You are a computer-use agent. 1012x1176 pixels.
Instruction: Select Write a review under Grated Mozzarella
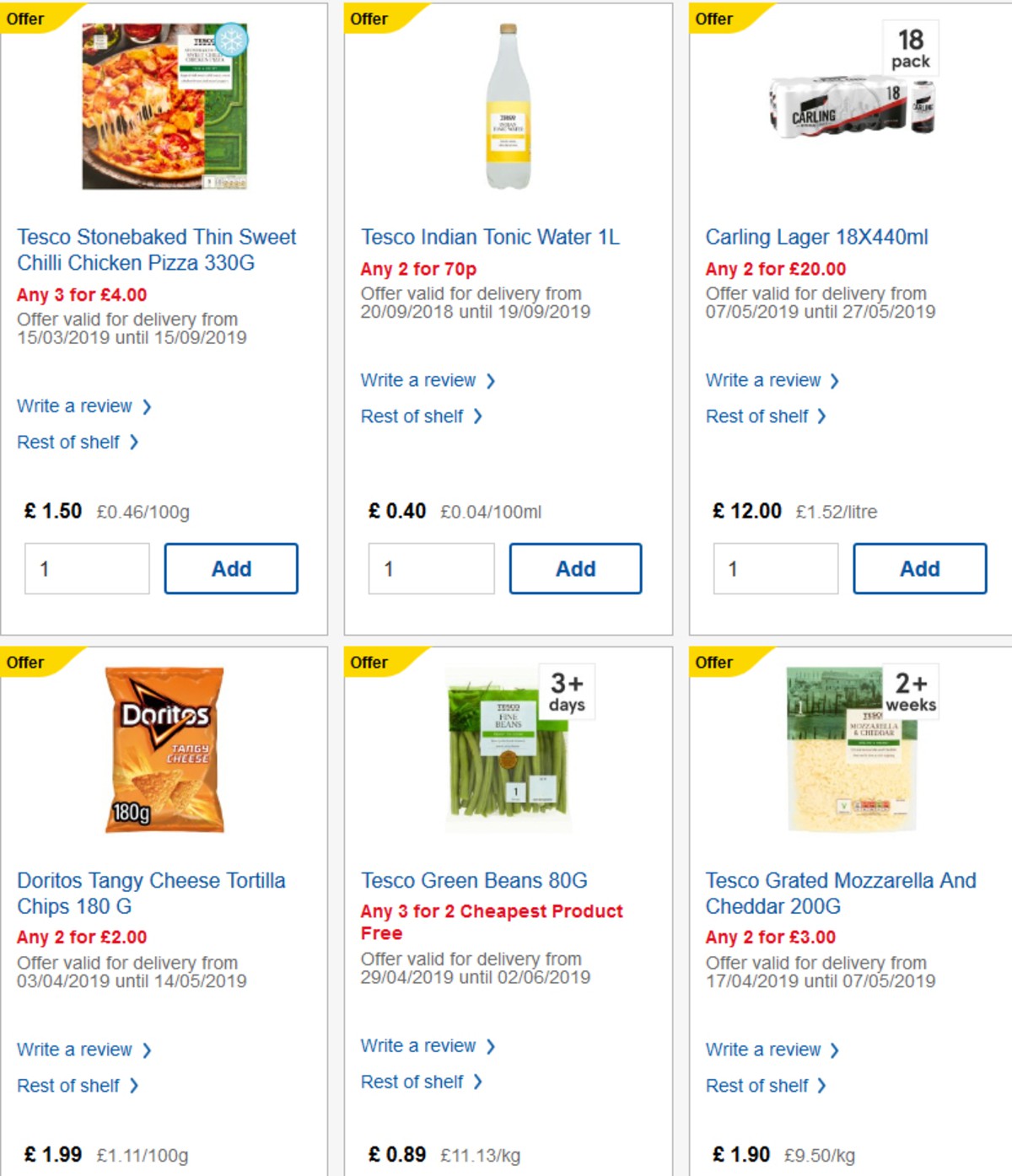766,1050
